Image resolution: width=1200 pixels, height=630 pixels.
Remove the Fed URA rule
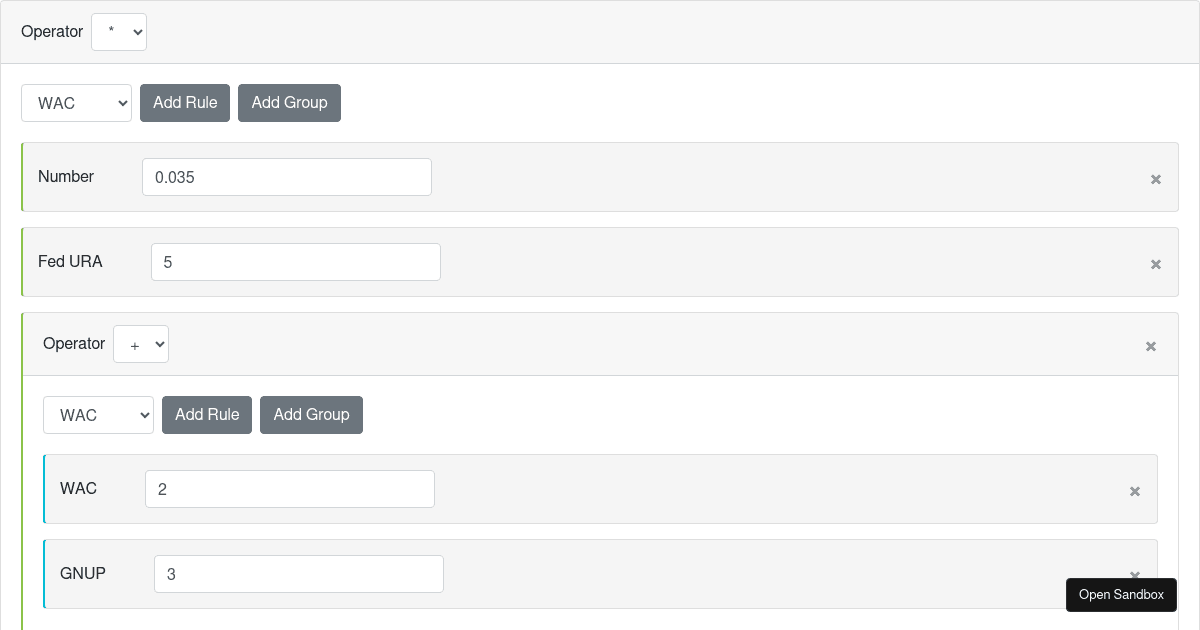coord(1155,263)
